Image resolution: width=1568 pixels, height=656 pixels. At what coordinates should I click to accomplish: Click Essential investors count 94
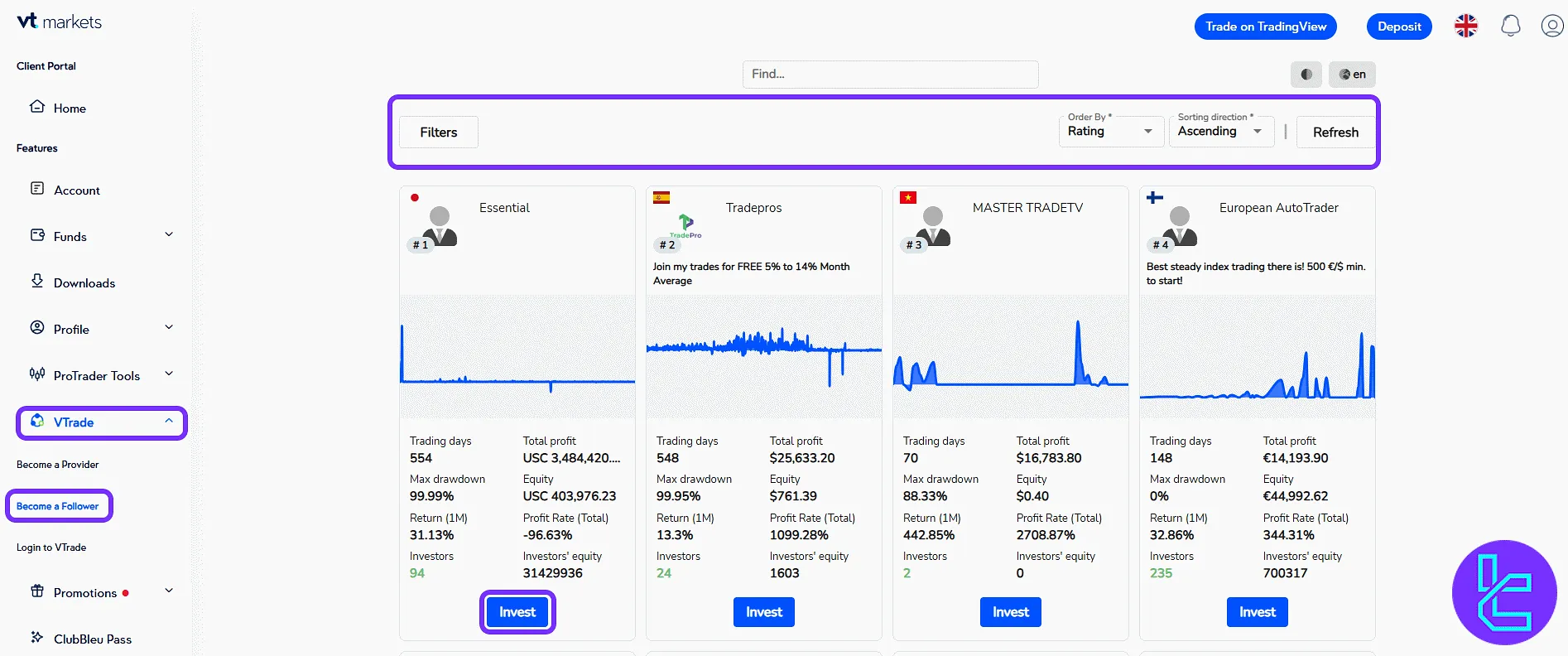(417, 573)
